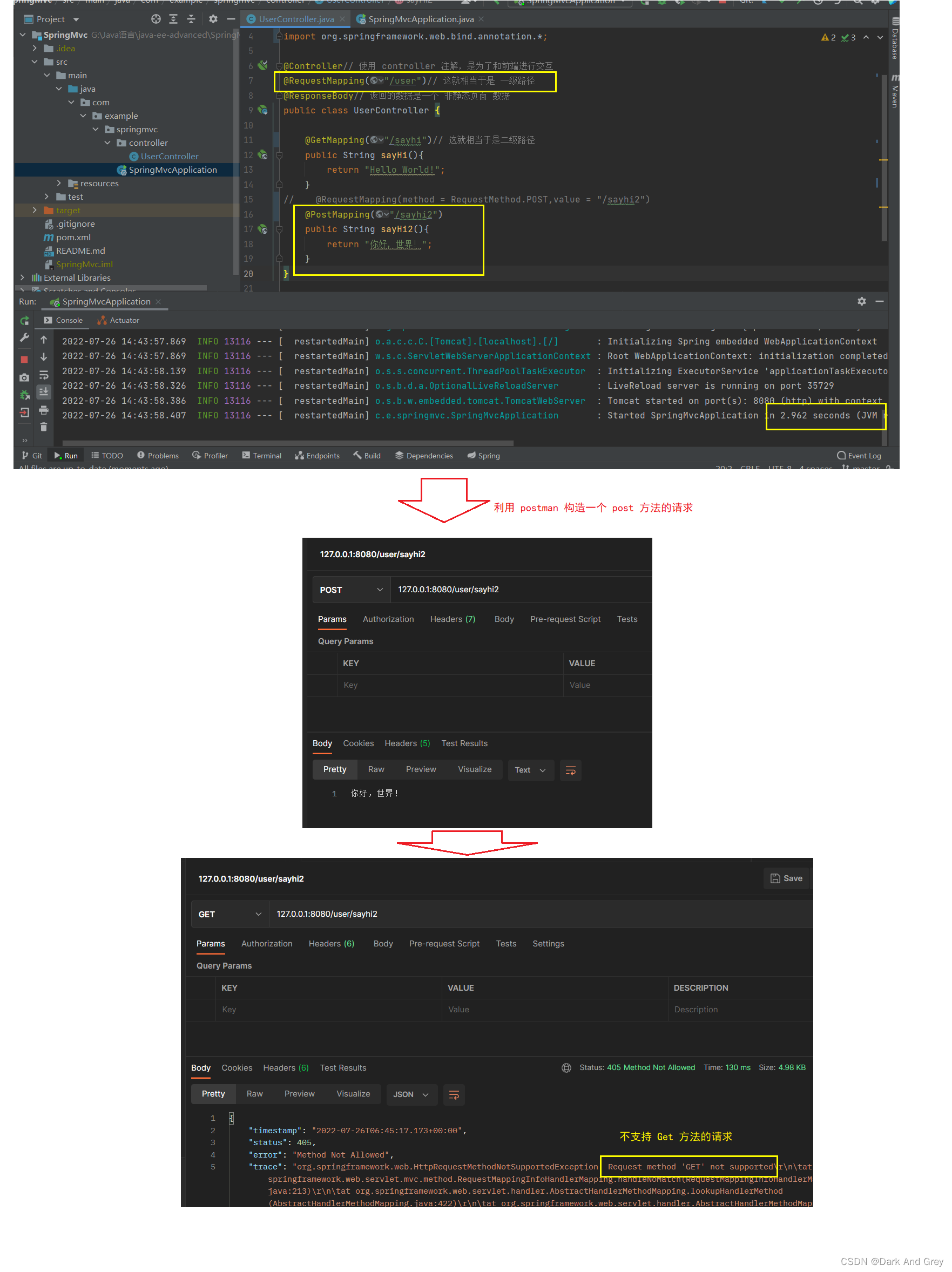Open the Problems tool window
This screenshot has width=952, height=1272.
[x=158, y=456]
